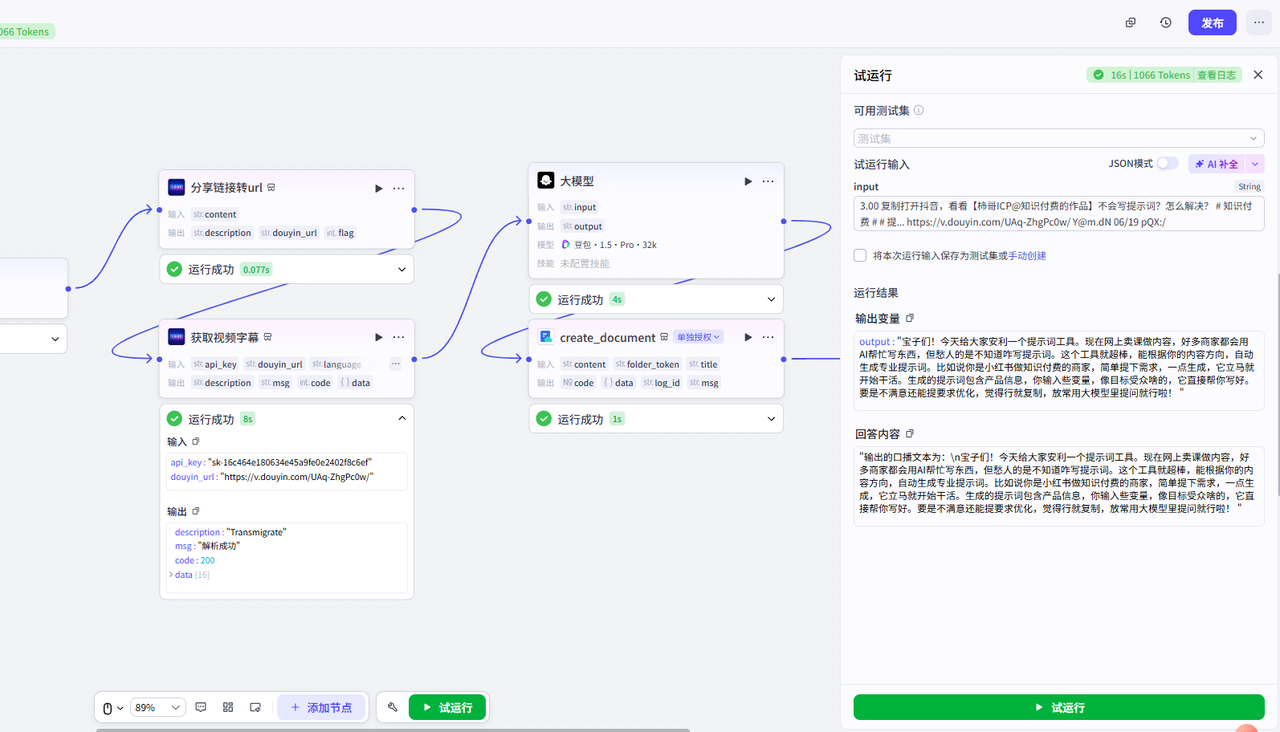Click the input text field in test panel
Screen dimensions: 1280x732
point(1058,214)
